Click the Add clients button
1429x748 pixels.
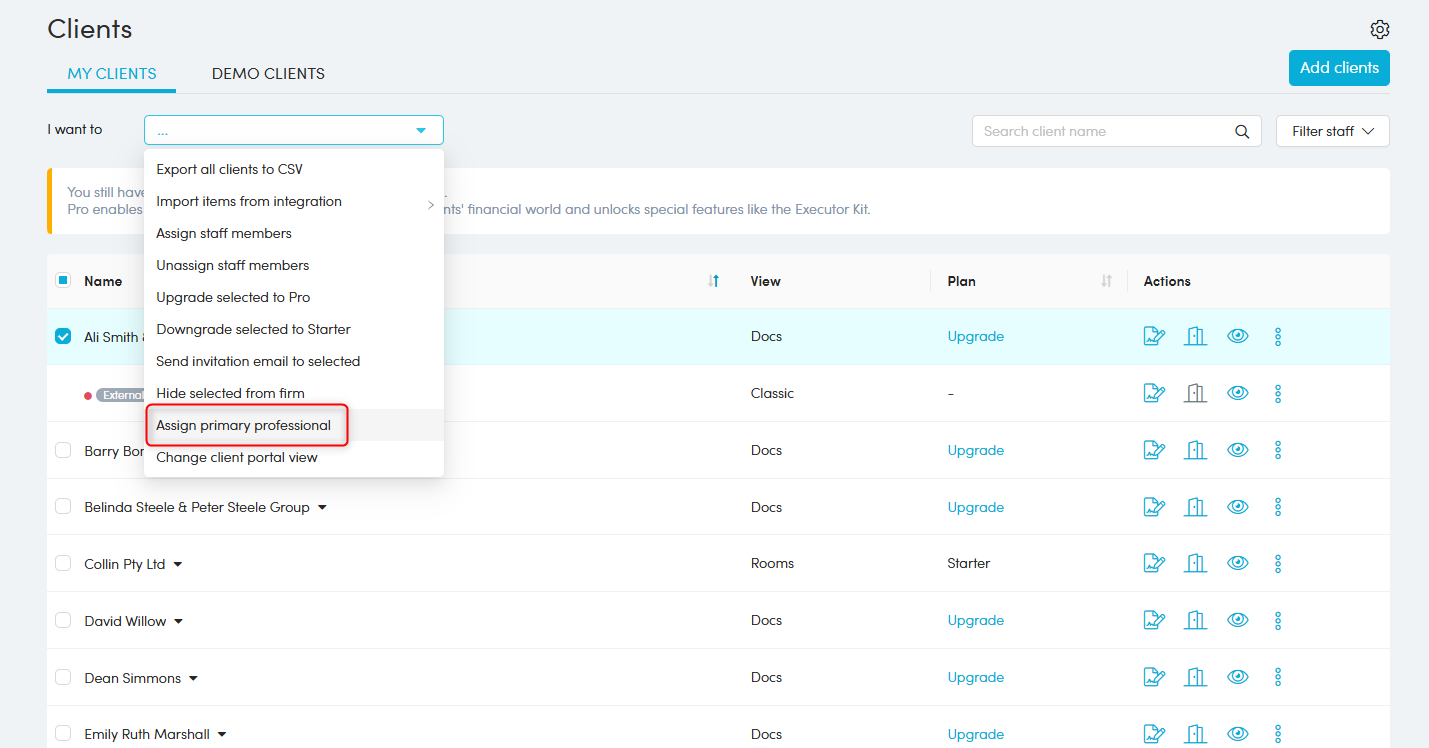pos(1338,68)
